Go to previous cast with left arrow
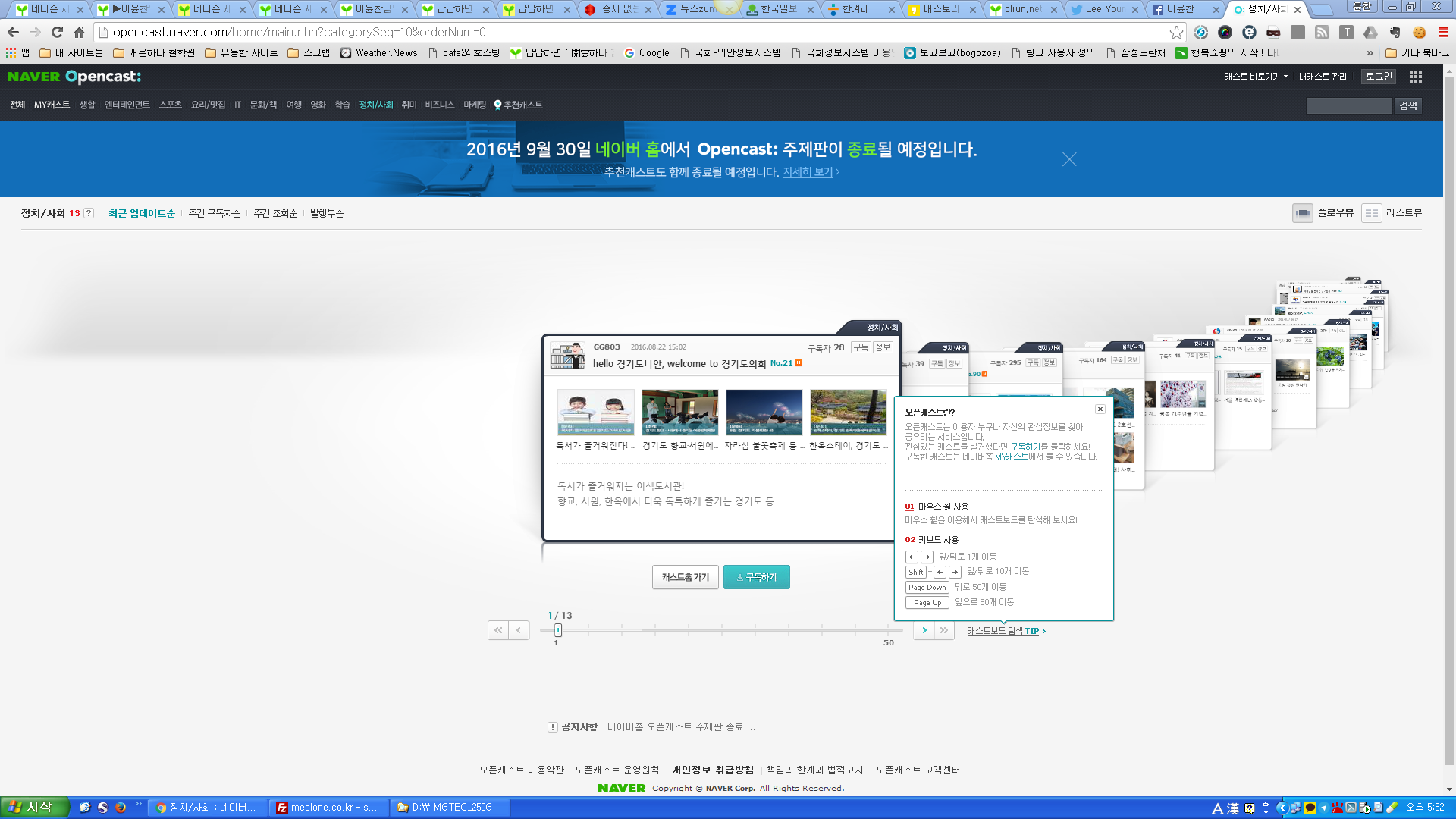 tap(519, 630)
